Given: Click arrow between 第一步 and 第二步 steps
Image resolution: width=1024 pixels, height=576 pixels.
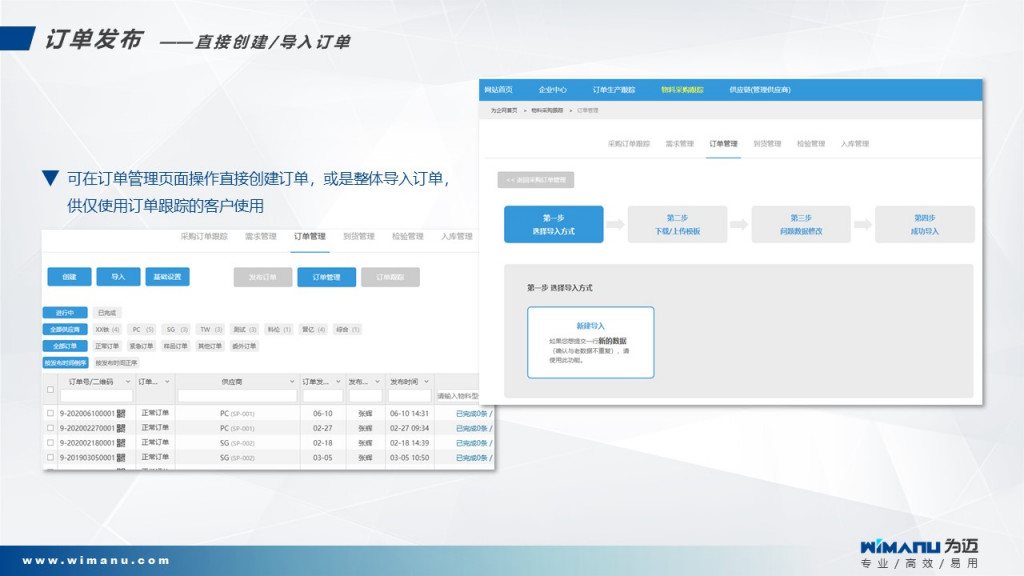Looking at the screenshot, I should click(615, 225).
